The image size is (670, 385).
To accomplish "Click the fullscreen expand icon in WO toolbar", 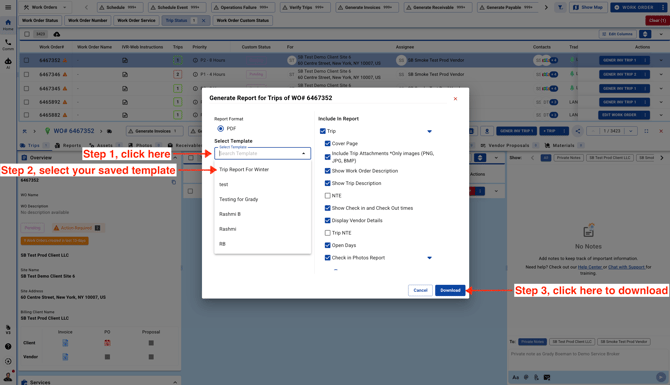I will coord(646,131).
